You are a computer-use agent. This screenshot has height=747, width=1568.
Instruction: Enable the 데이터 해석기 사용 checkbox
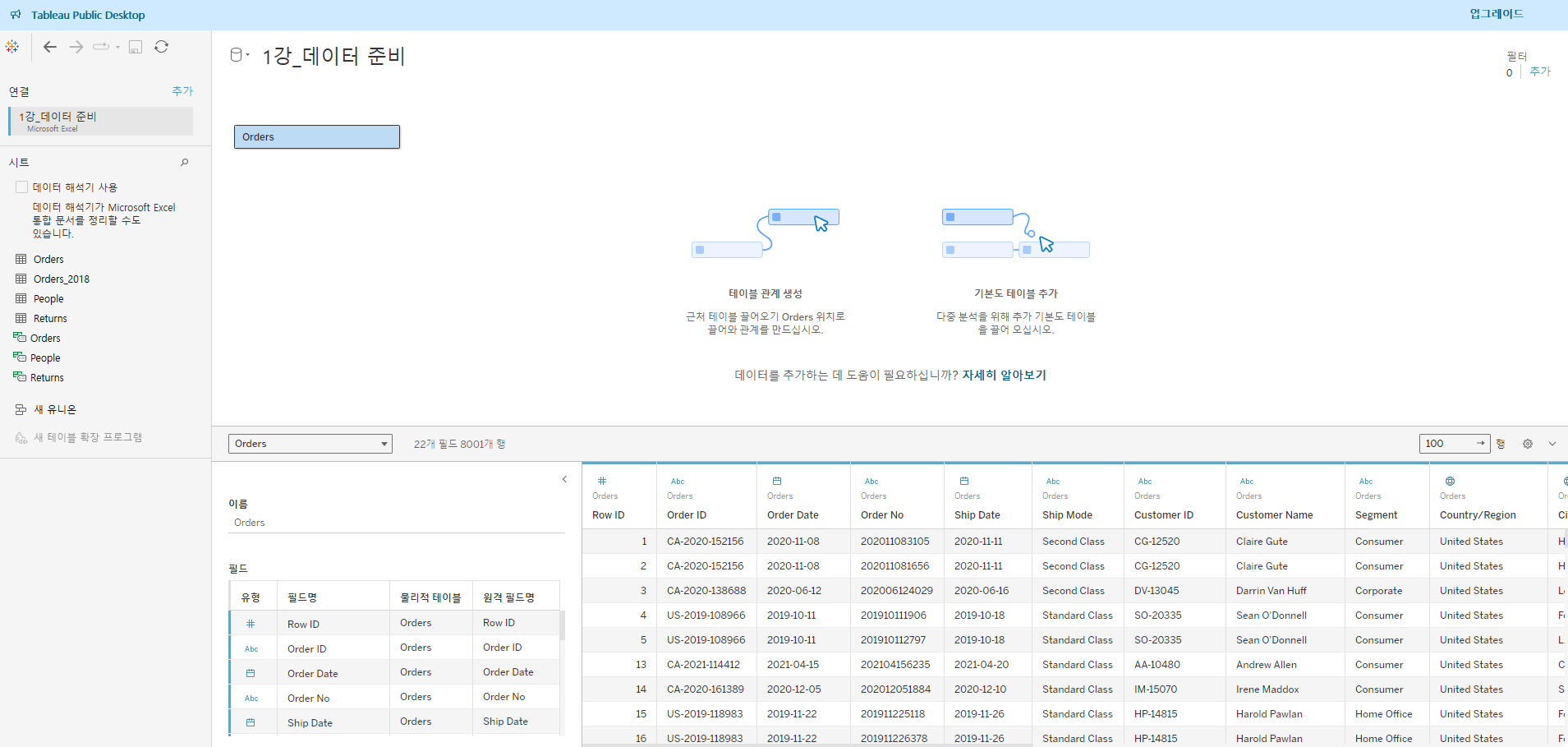[22, 187]
